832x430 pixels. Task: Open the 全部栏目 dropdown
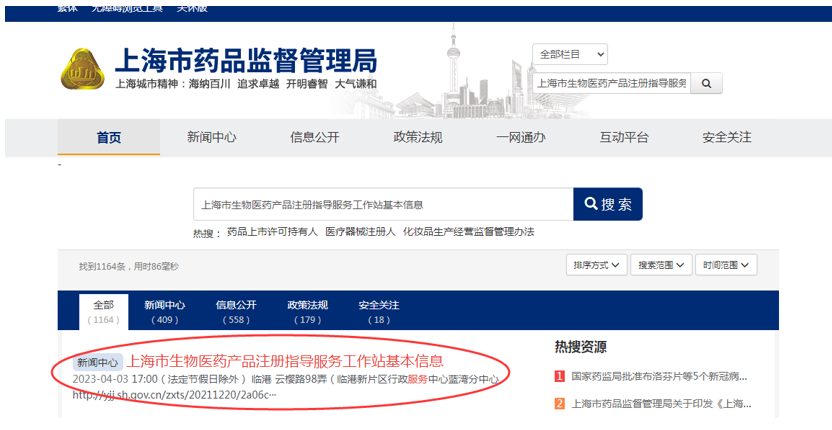point(571,54)
